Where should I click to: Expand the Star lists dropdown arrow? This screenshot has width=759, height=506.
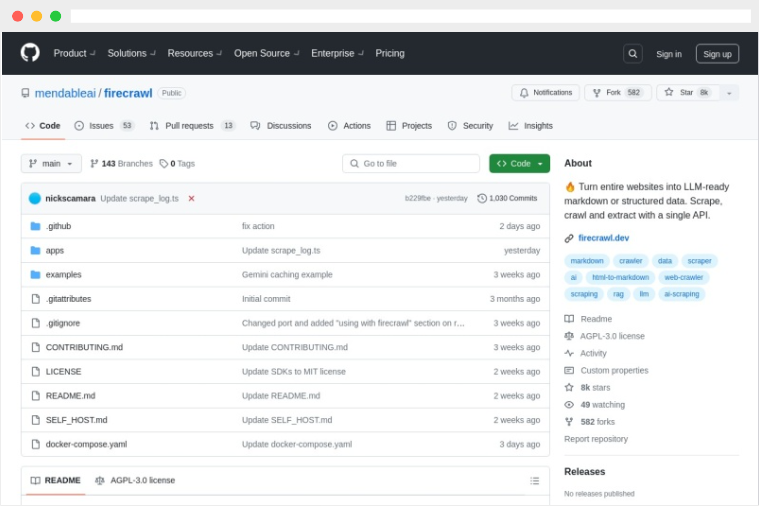click(x=729, y=92)
